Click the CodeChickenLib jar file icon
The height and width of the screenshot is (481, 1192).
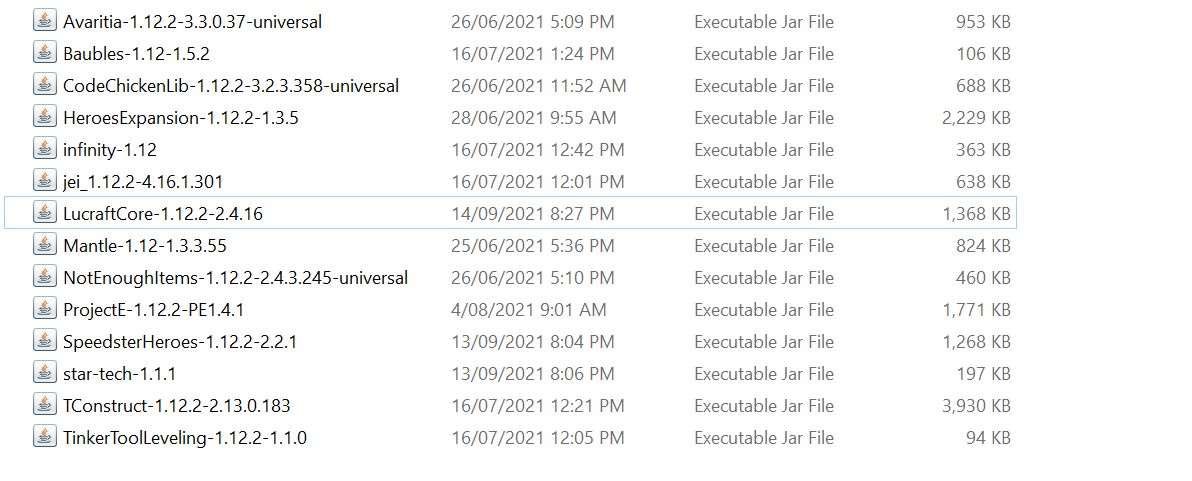(x=45, y=85)
